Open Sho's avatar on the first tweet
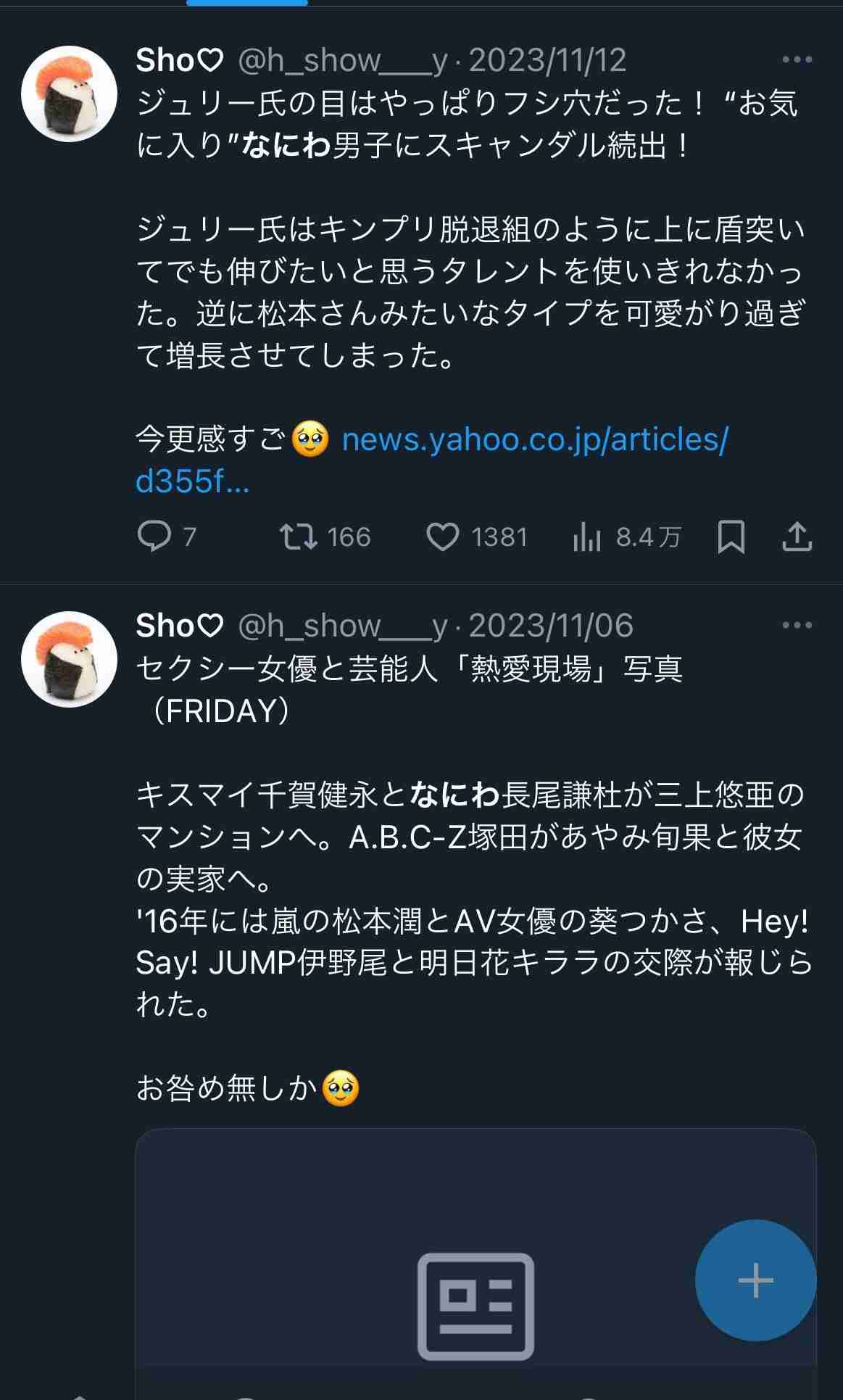 70,94
